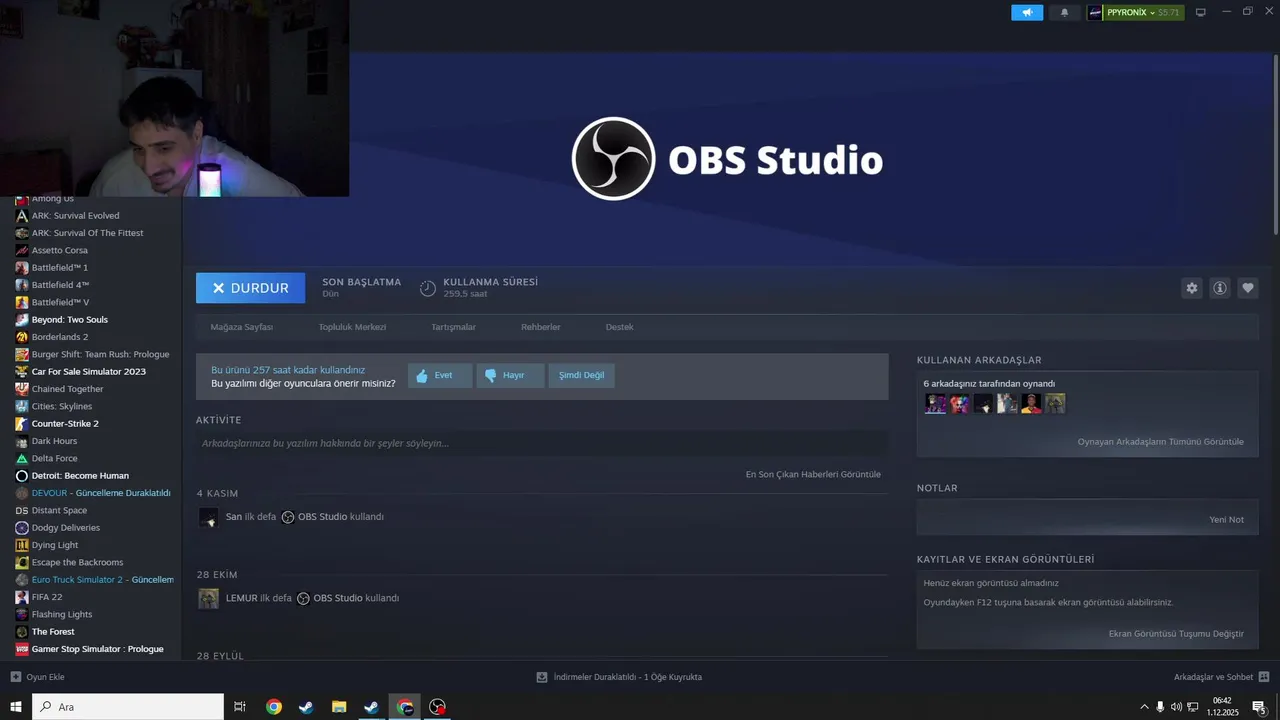This screenshot has height=720, width=1280.
Task: Open the Rehberler tab
Action: pyautogui.click(x=540, y=327)
